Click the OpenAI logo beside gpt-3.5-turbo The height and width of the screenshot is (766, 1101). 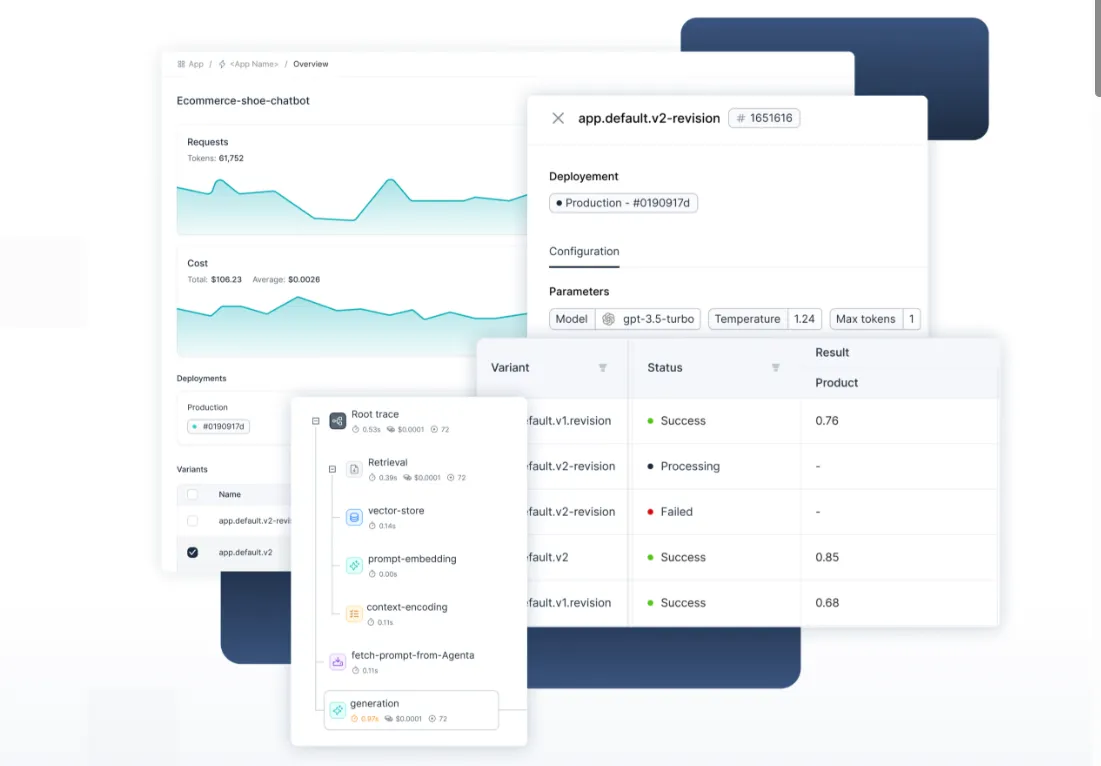[x=609, y=319]
